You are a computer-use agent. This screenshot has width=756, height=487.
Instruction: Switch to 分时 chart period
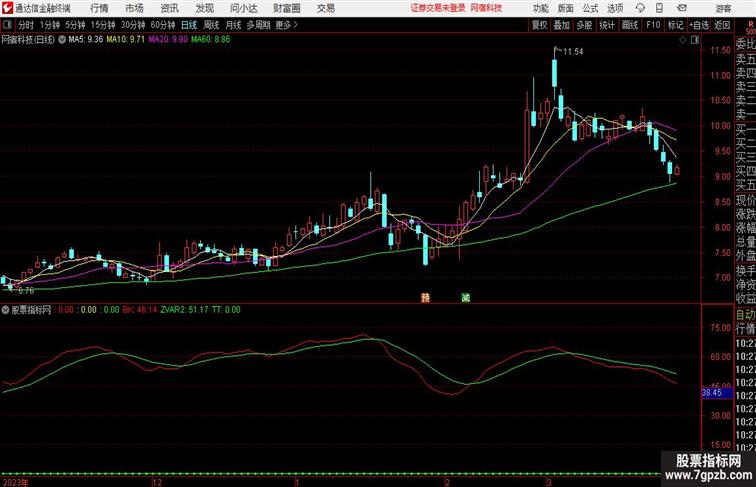click(26, 25)
